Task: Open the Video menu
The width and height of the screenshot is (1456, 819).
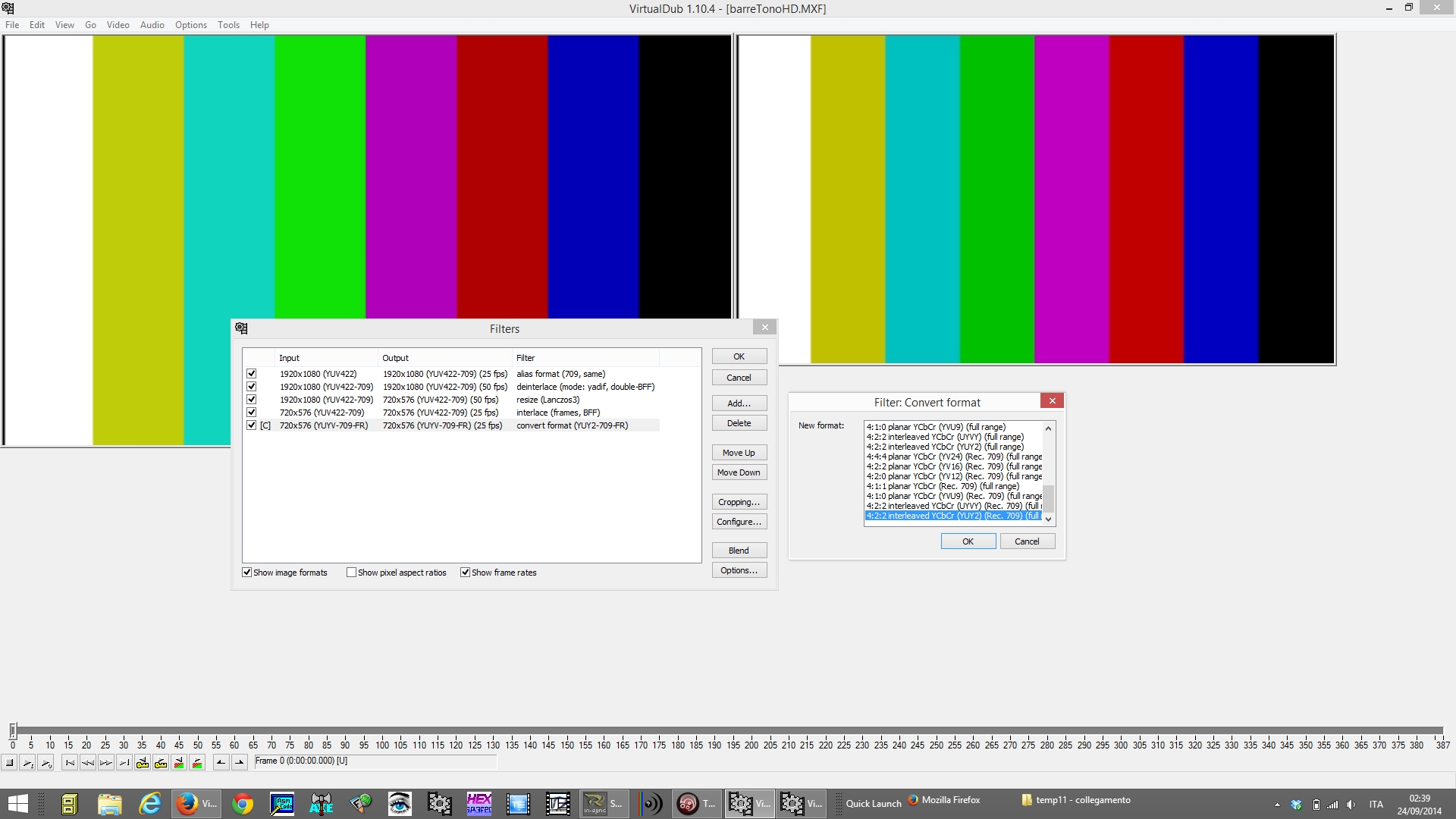Action: pyautogui.click(x=118, y=25)
